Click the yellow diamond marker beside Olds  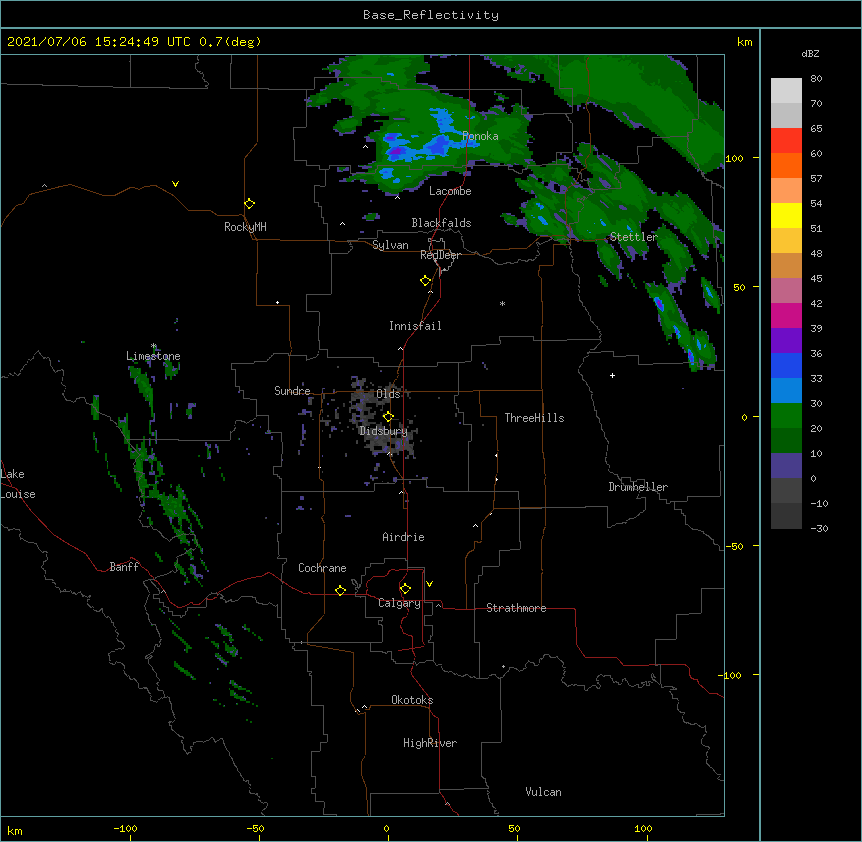pyautogui.click(x=389, y=416)
